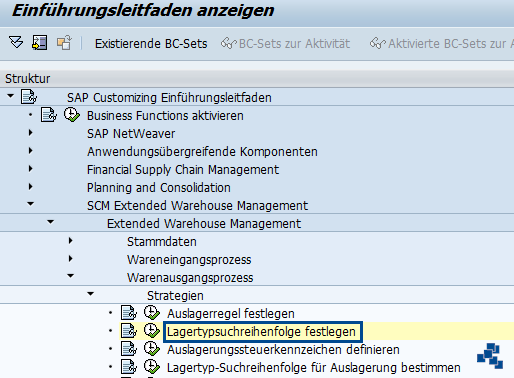Execute activity icon for Auslagerungssteuerkennzeichen definieren
Screen dimensions: 514x378
(x=152, y=349)
